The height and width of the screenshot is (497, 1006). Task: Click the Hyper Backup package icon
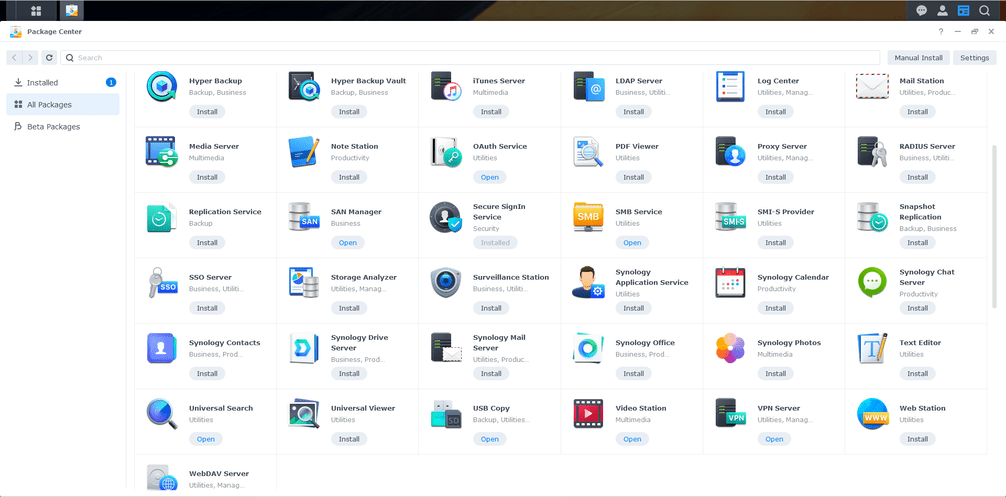point(162,87)
